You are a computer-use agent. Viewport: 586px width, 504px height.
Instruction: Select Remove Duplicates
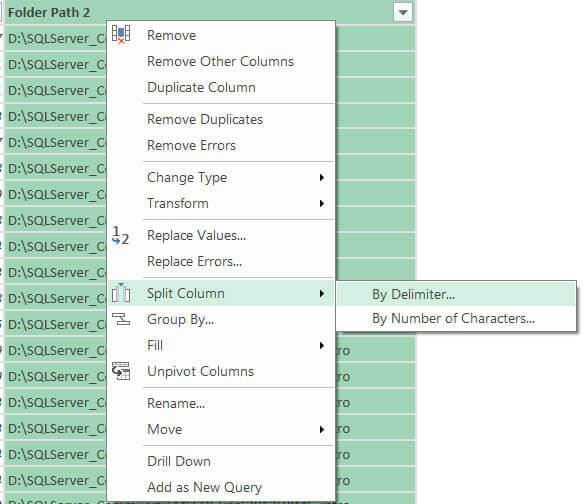(x=221, y=119)
